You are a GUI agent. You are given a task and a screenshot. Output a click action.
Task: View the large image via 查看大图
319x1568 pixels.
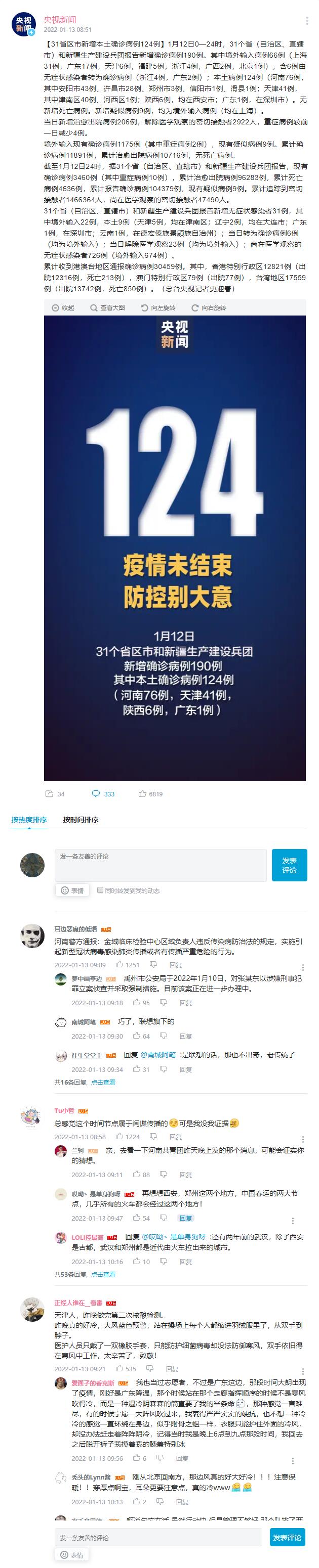click(107, 307)
